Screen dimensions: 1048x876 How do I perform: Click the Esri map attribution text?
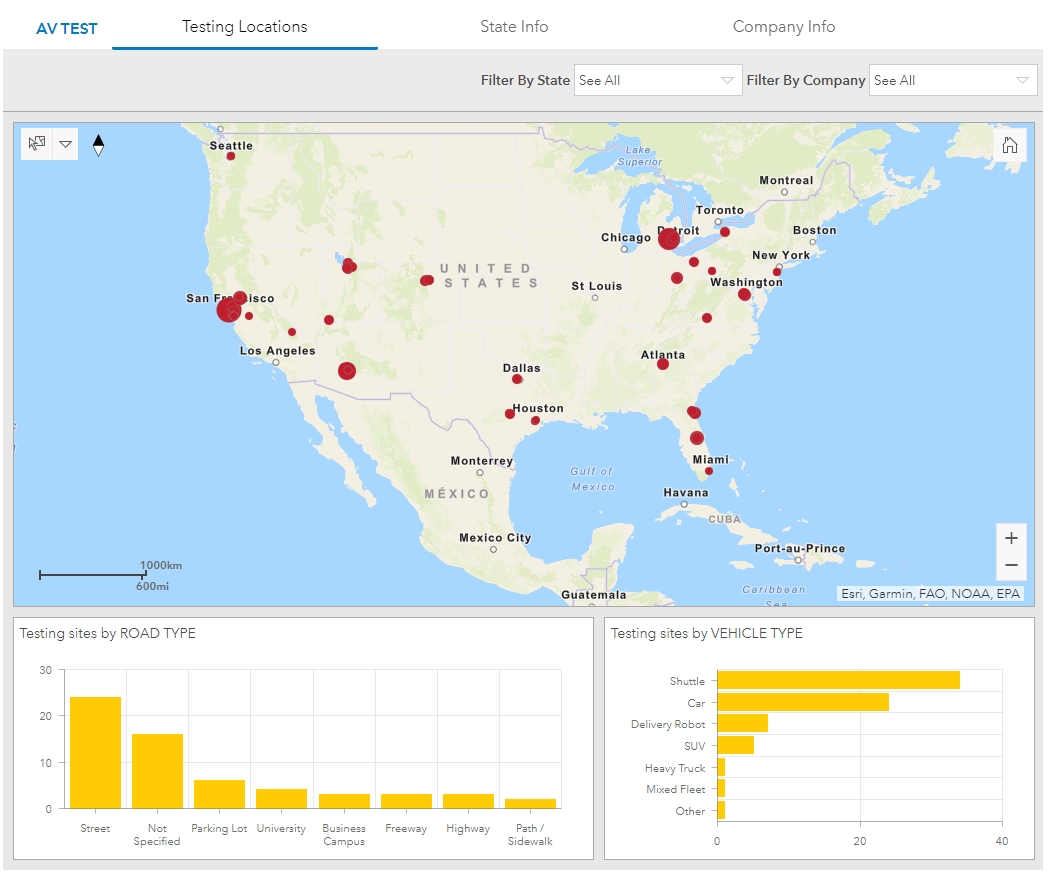point(930,594)
